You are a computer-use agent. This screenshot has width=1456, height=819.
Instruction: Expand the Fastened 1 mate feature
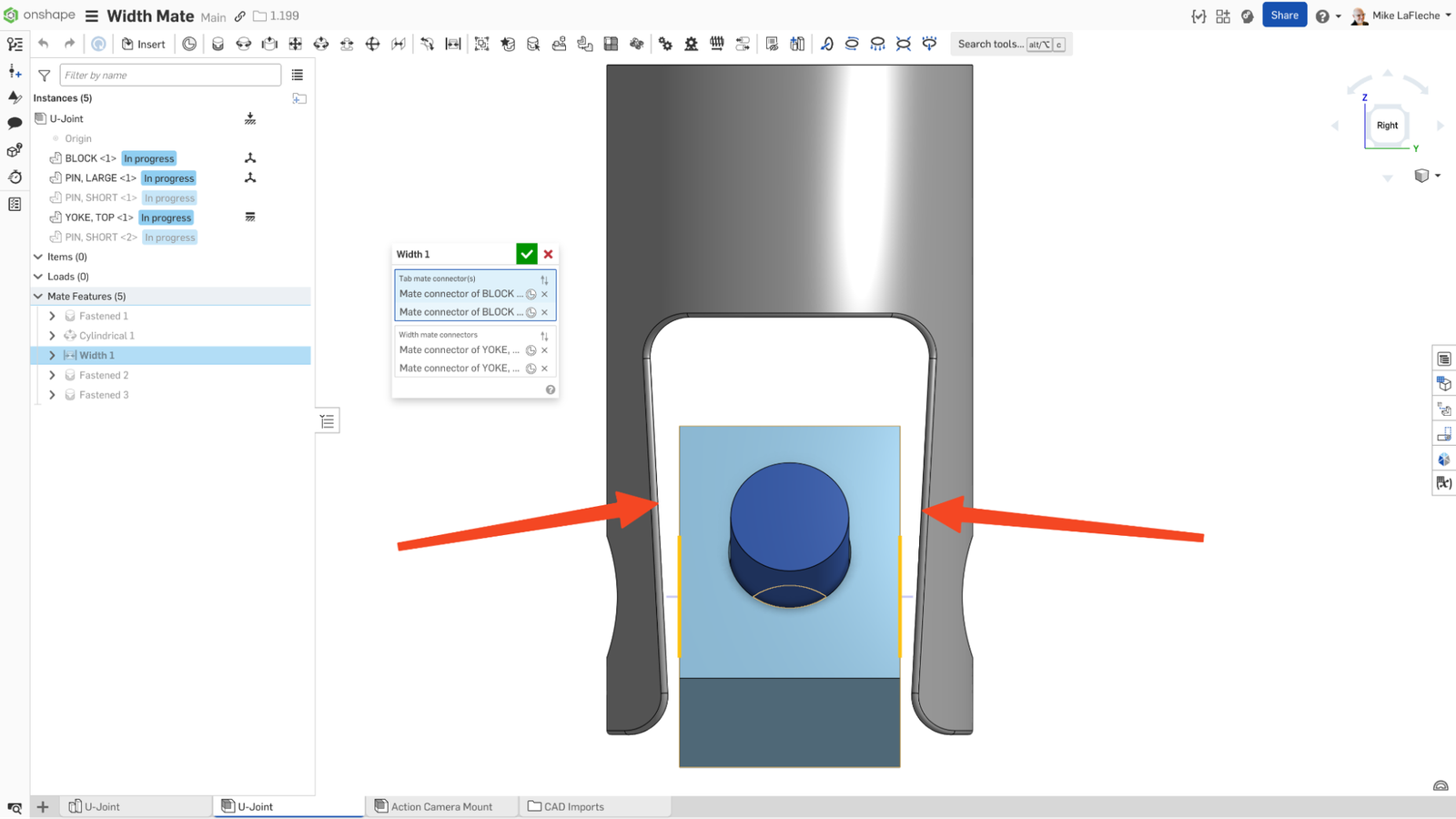click(52, 315)
